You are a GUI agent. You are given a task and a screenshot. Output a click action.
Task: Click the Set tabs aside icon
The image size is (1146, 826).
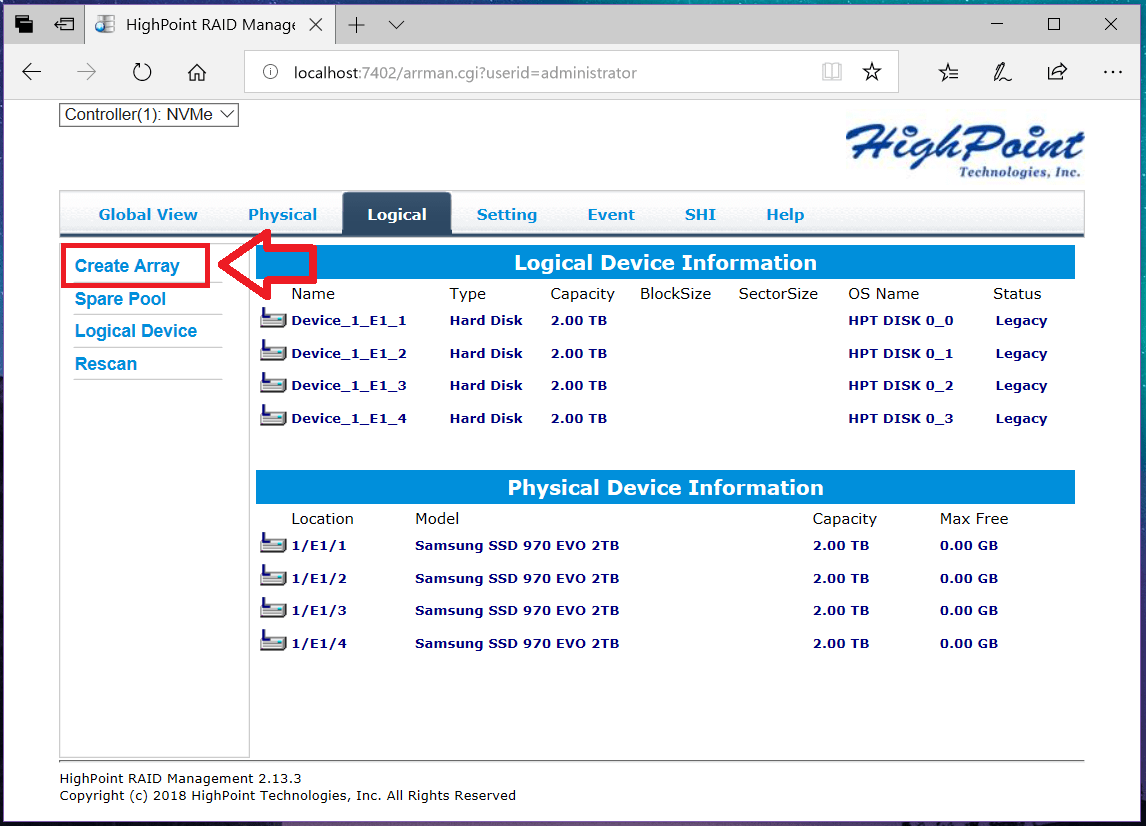click(x=64, y=24)
